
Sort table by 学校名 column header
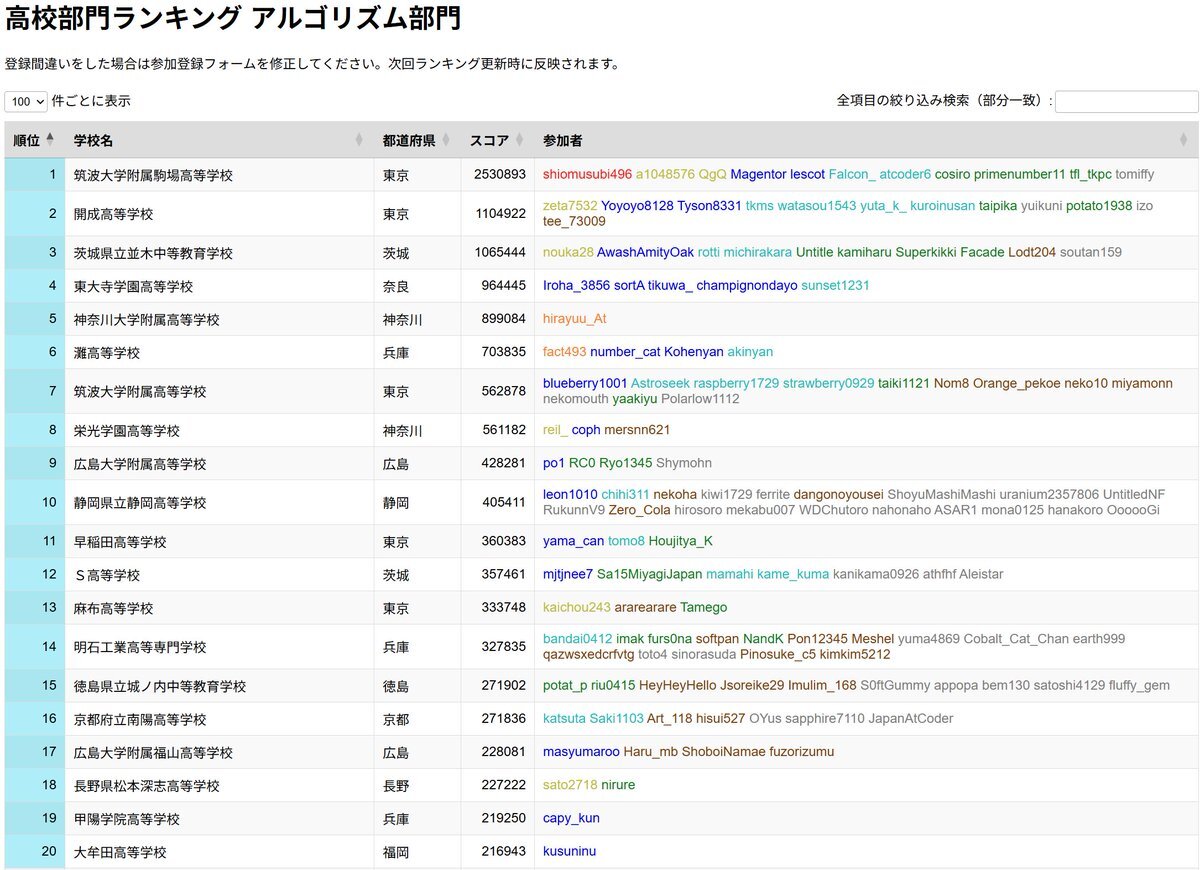tap(219, 140)
